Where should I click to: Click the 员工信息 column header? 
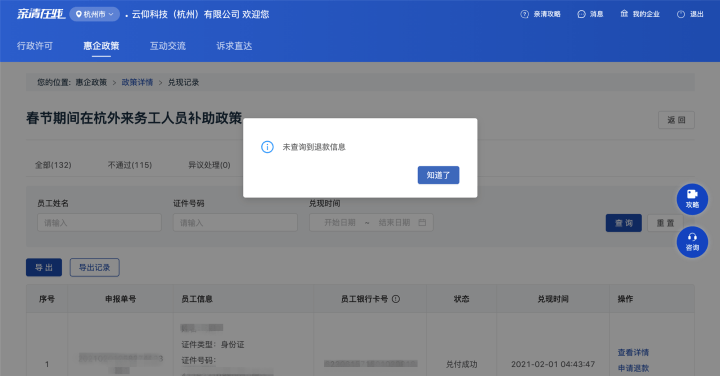(197, 299)
